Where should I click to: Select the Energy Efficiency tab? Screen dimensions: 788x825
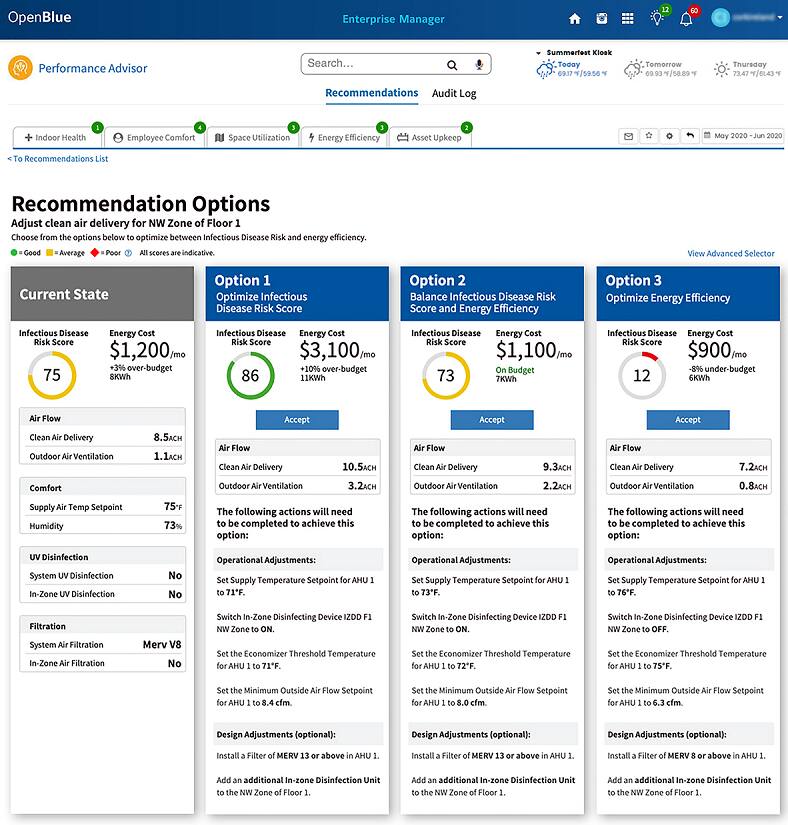(x=344, y=137)
